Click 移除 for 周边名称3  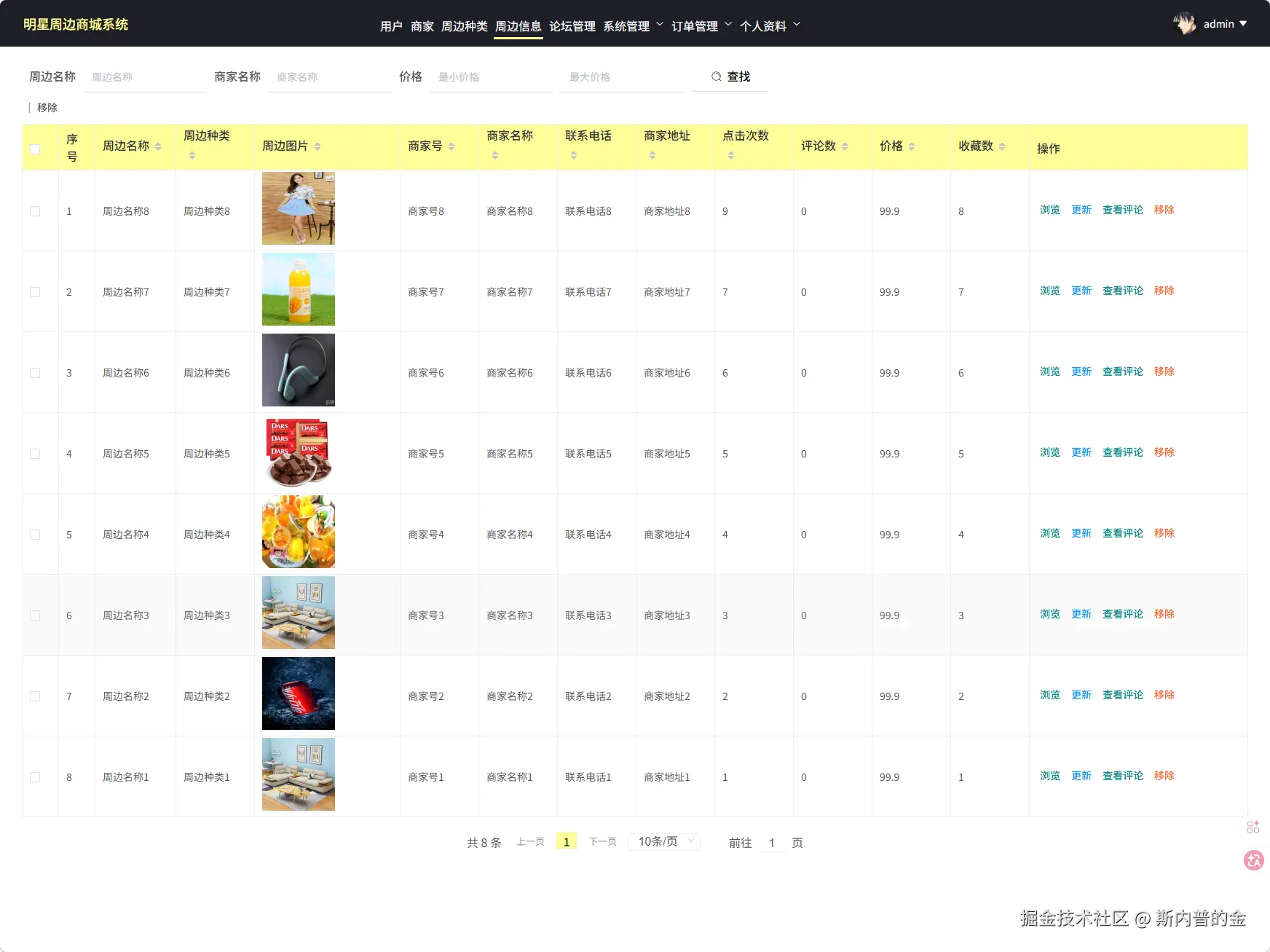pos(1164,614)
